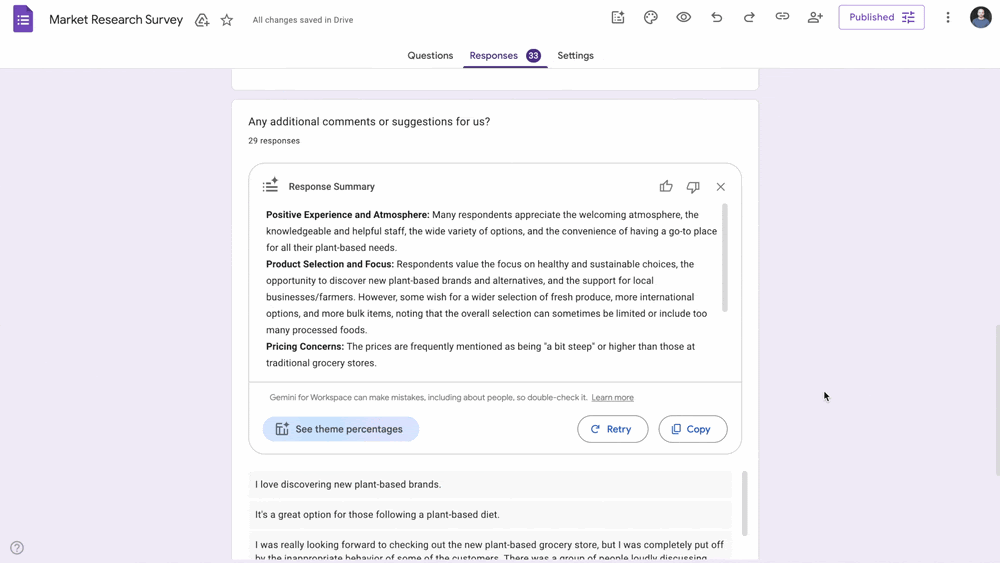Switch to the Settings tab
This screenshot has height=563, width=1000.
point(575,56)
